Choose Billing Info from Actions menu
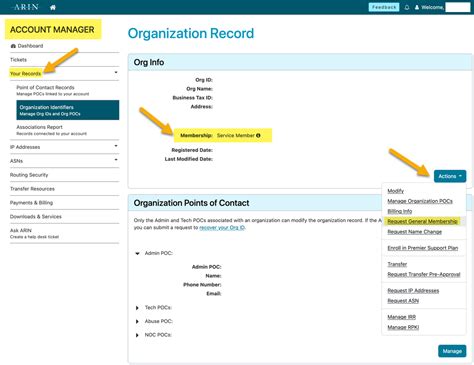 pyautogui.click(x=399, y=211)
